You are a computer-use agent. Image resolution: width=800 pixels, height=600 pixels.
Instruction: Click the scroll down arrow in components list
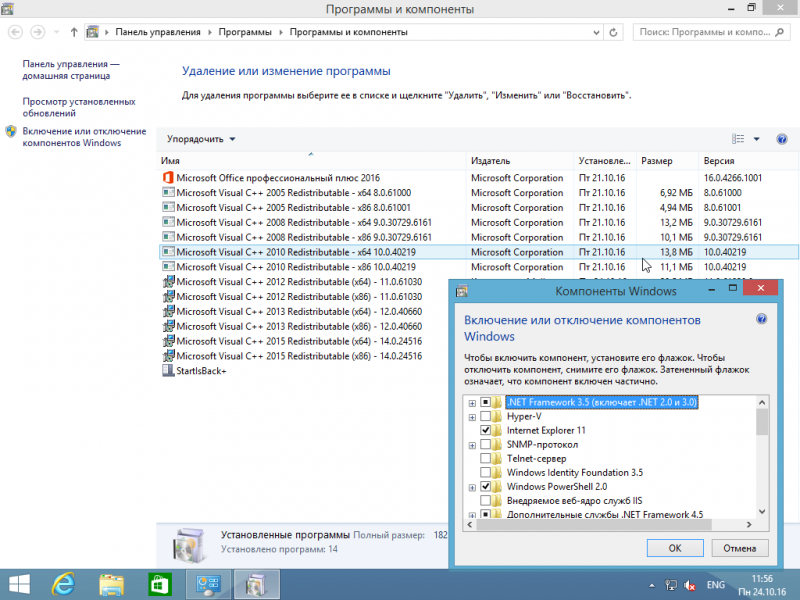[762, 511]
